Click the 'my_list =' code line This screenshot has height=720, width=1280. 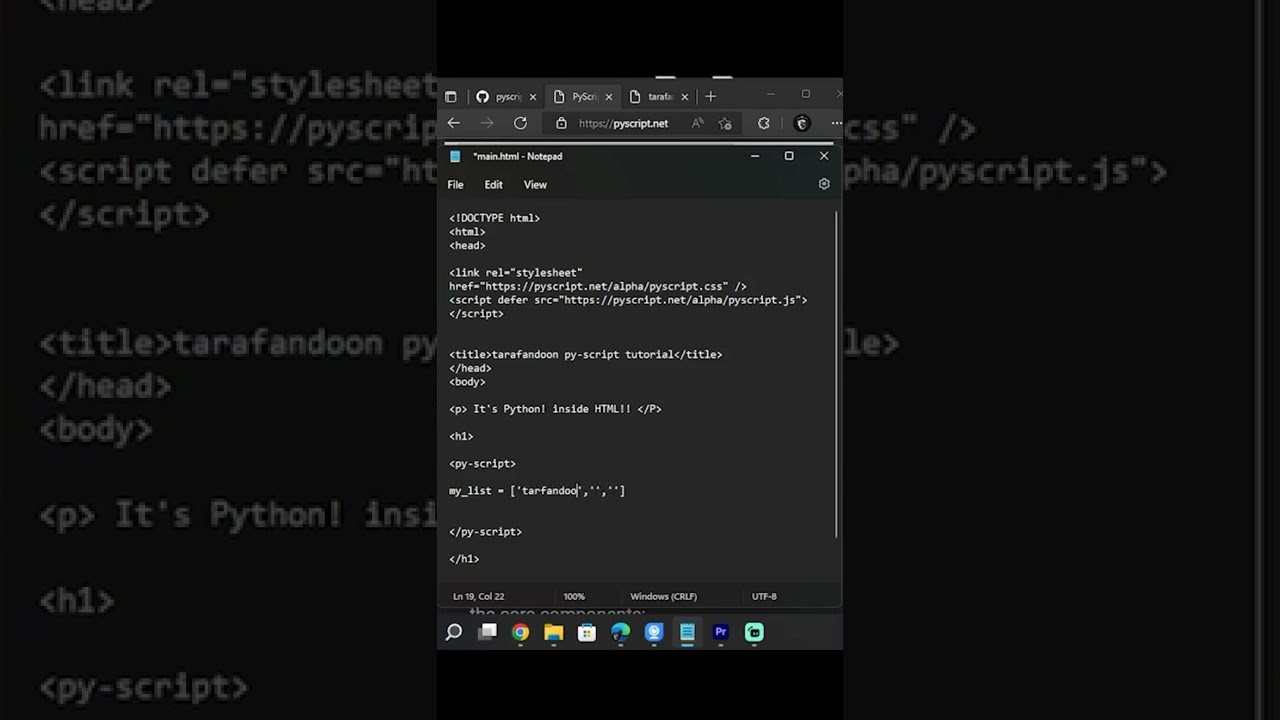(537, 490)
